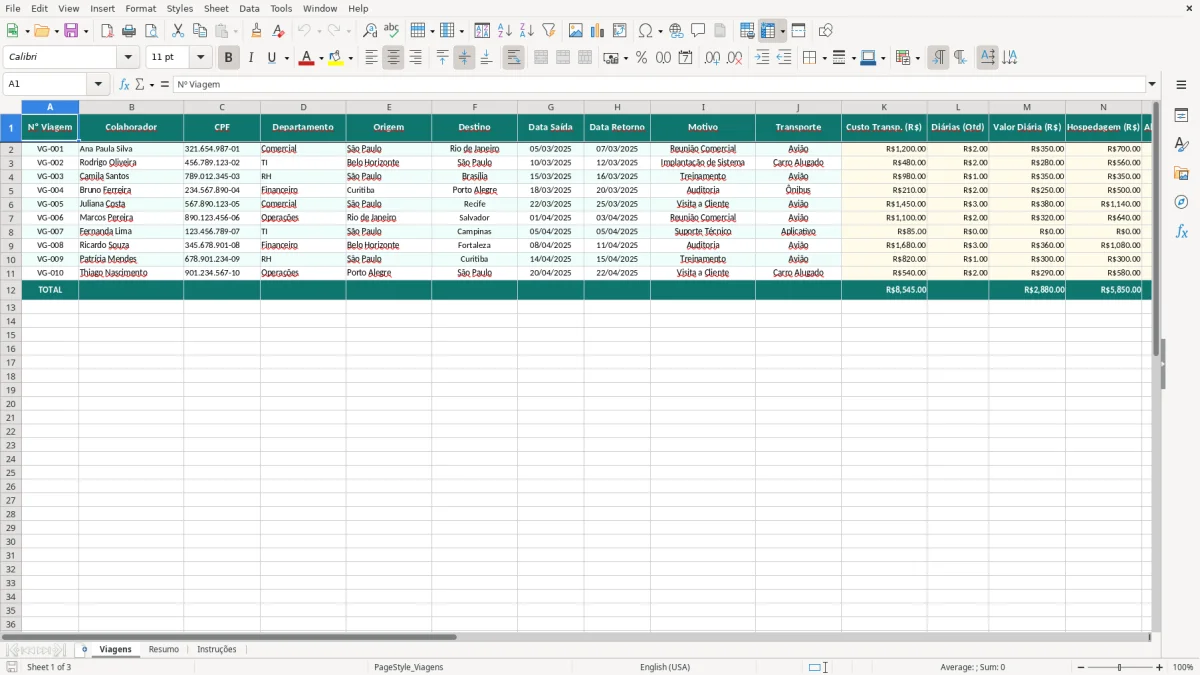Toggle Underline formatting
This screenshot has height=675, width=1200.
(x=271, y=58)
